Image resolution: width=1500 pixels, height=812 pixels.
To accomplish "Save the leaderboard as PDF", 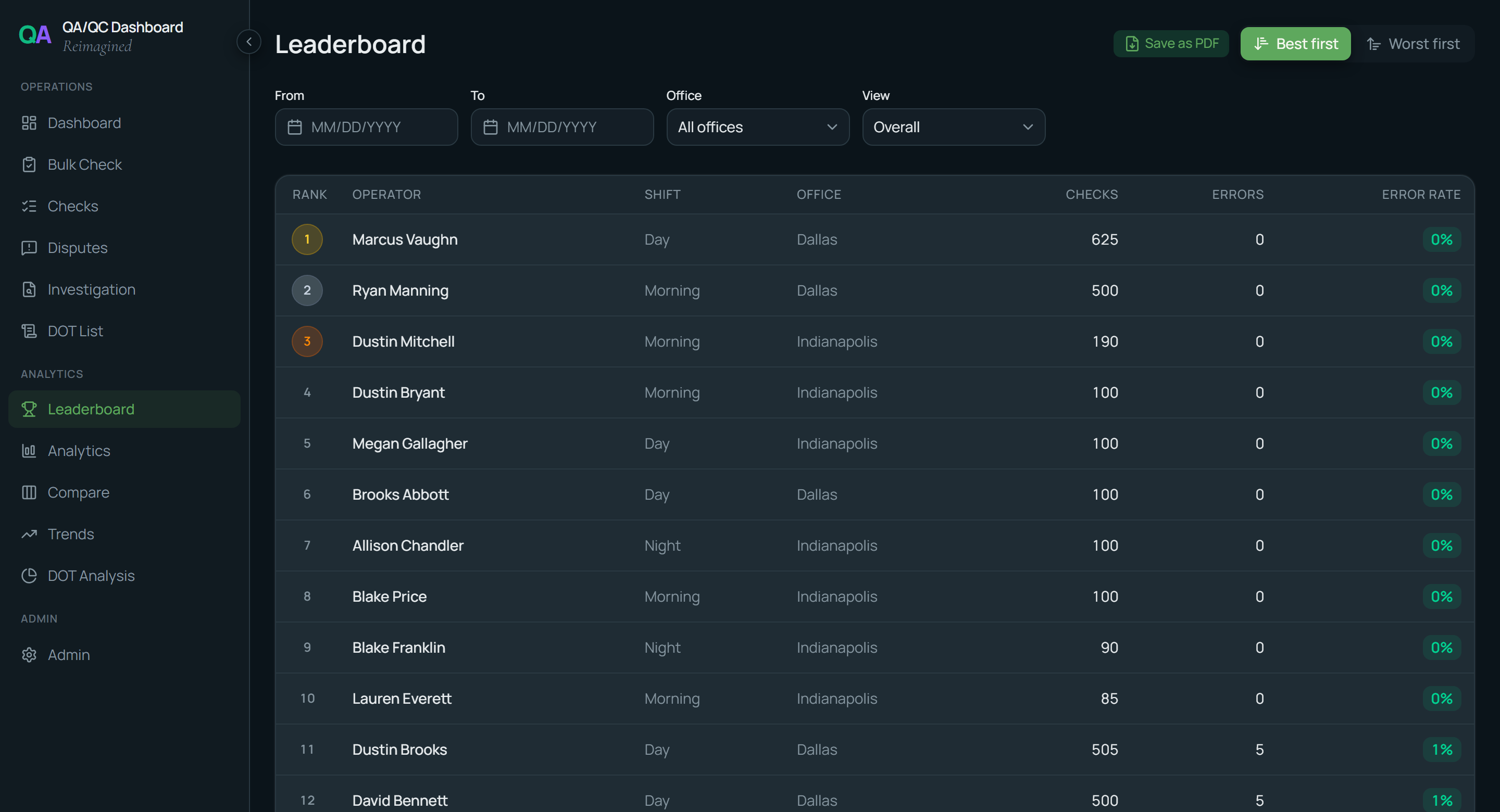I will coord(1171,44).
